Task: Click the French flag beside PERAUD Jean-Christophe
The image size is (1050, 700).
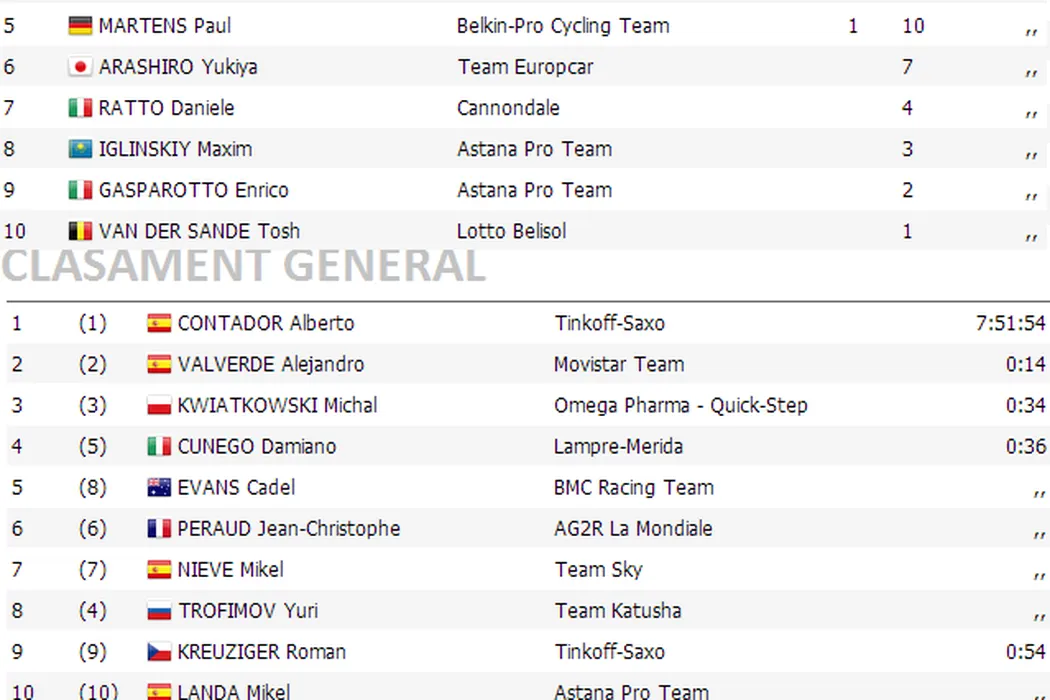Action: pos(159,529)
